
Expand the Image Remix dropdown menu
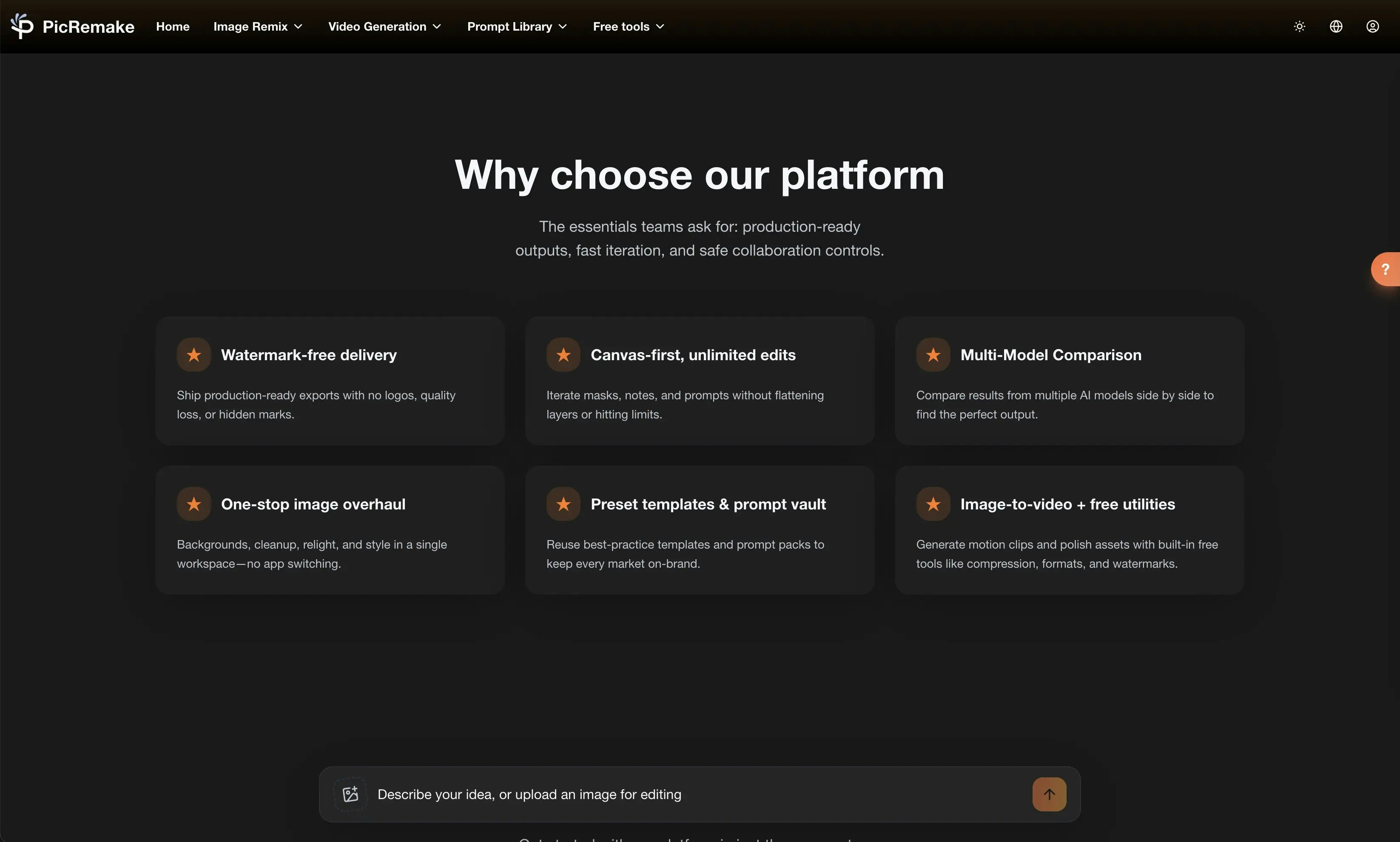pyautogui.click(x=258, y=27)
